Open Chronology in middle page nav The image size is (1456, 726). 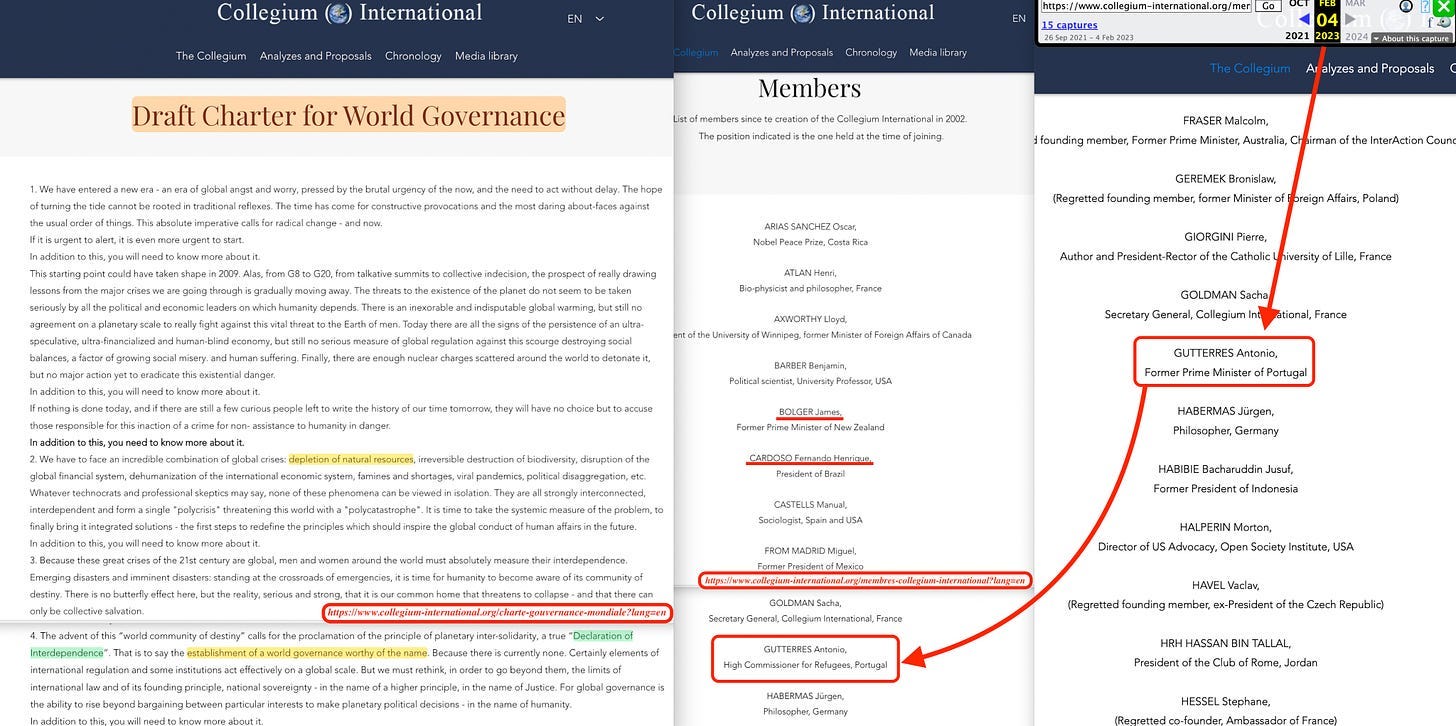tap(871, 52)
